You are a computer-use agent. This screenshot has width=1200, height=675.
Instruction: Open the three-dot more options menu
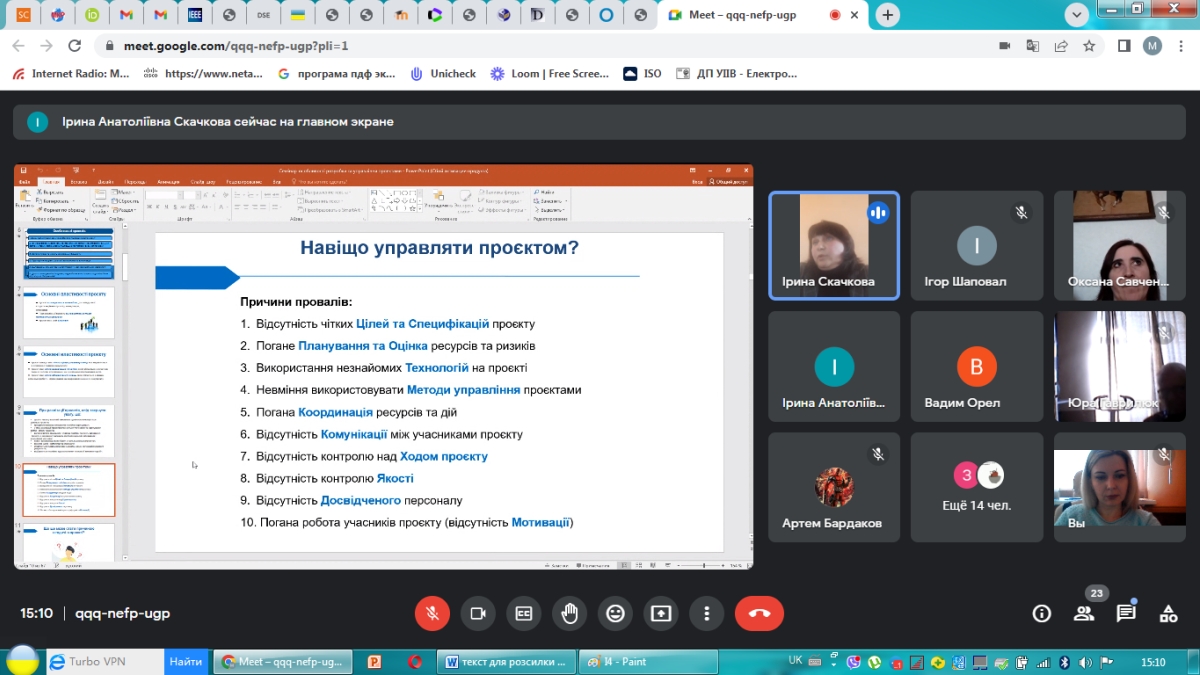tap(707, 613)
